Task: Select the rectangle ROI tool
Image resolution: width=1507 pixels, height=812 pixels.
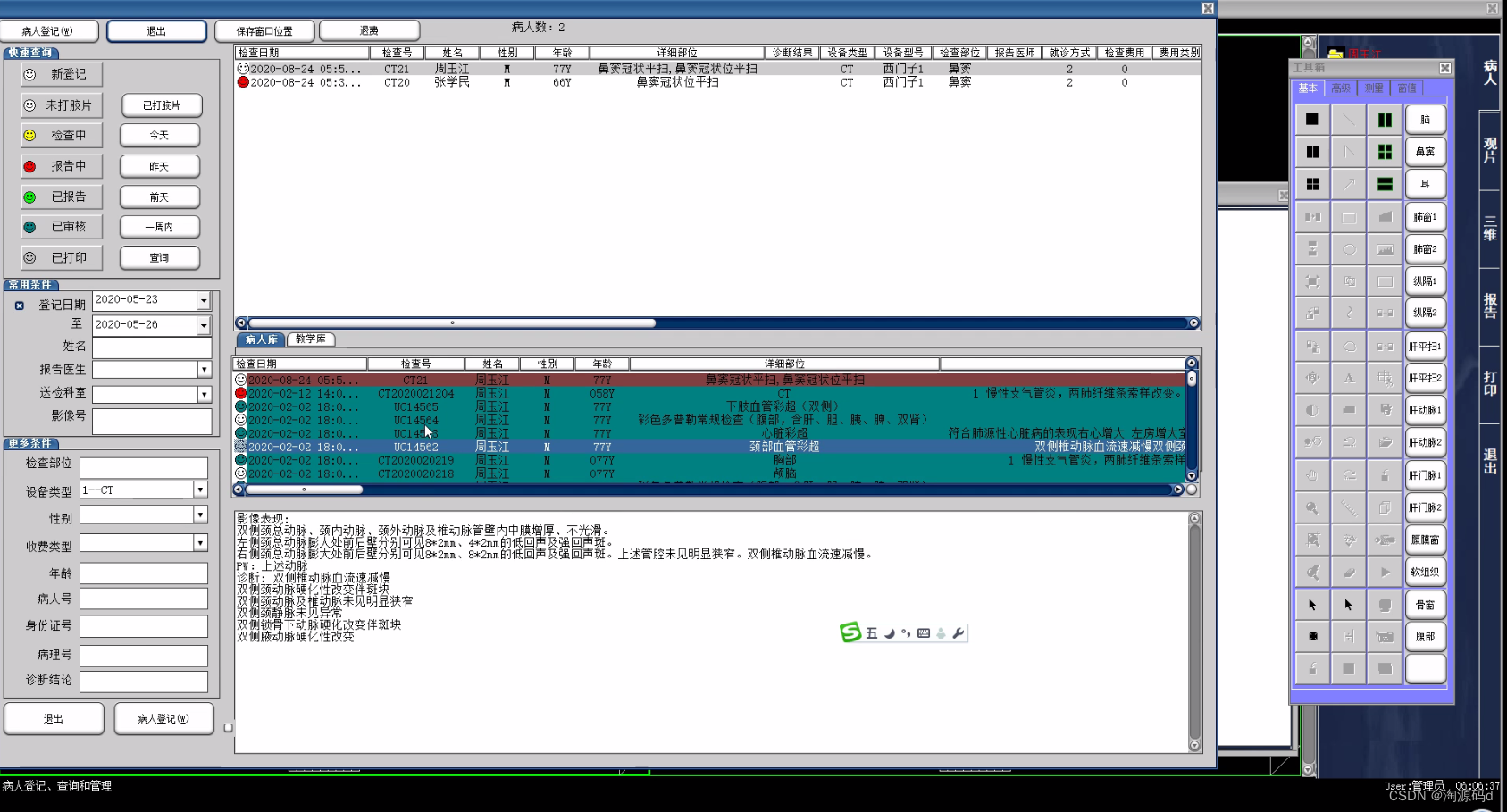Action: tap(1349, 217)
